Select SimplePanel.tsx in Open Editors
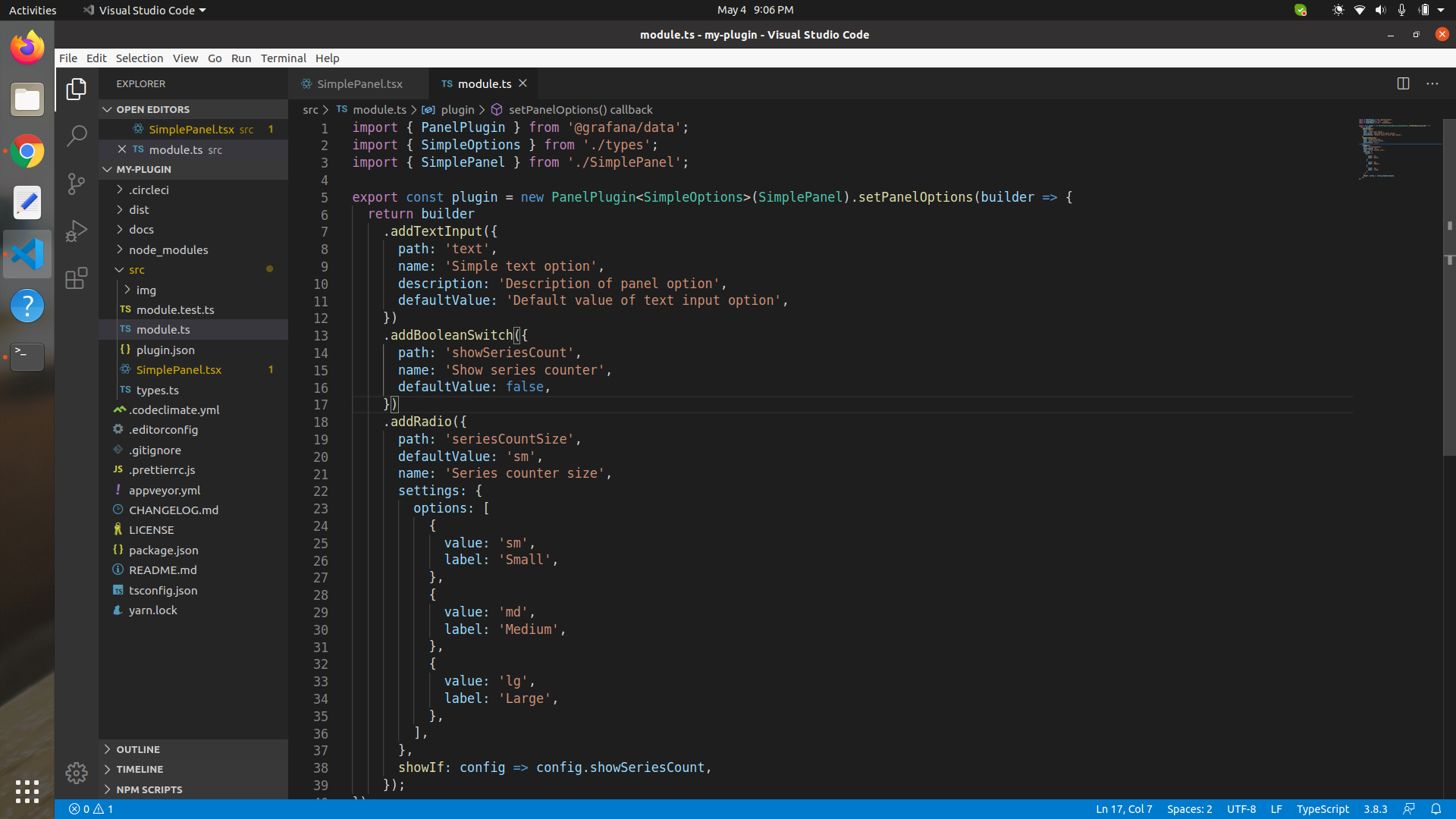This screenshot has height=819, width=1456. (193, 129)
